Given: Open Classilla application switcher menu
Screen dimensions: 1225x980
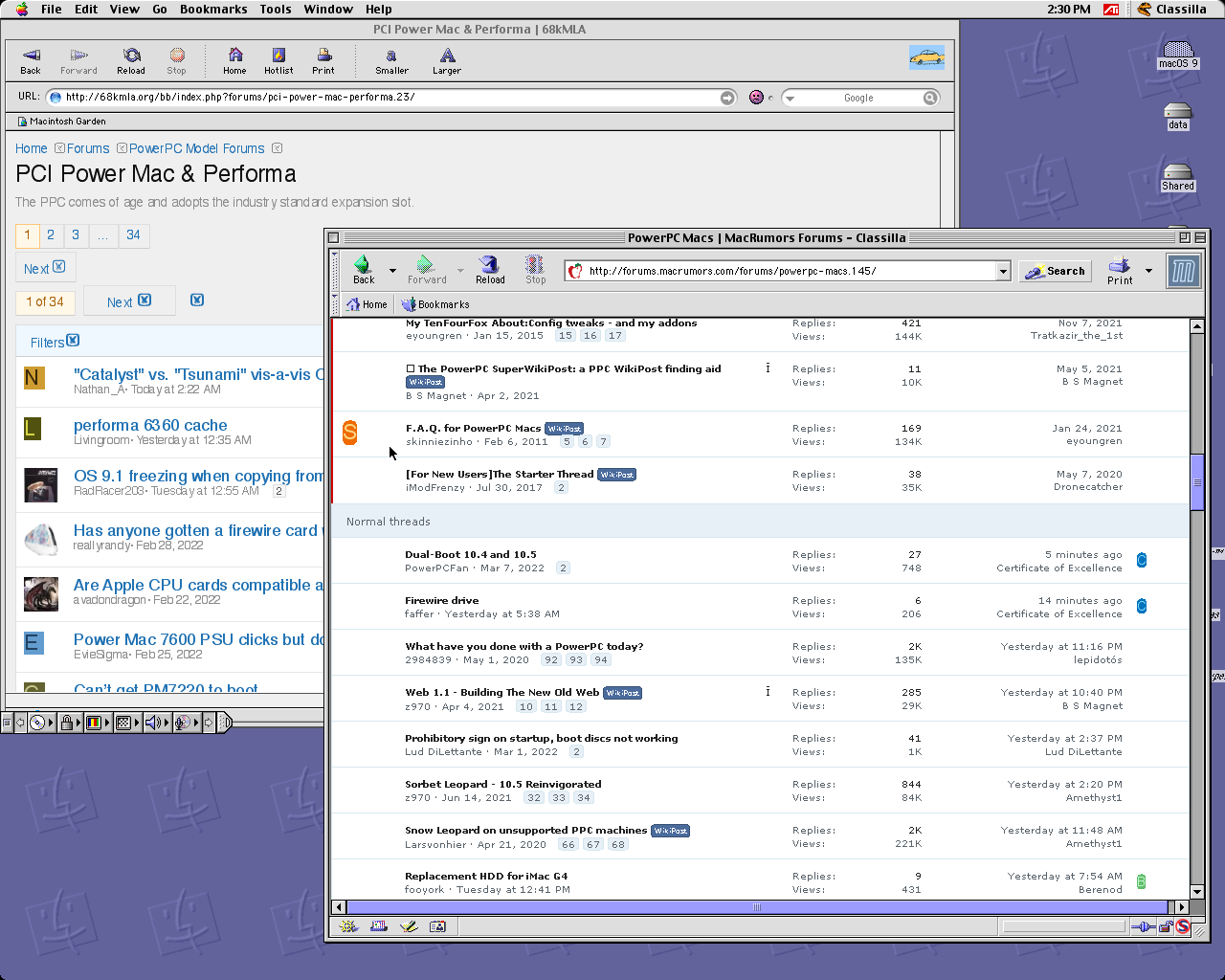Looking at the screenshot, I should click(x=1172, y=9).
